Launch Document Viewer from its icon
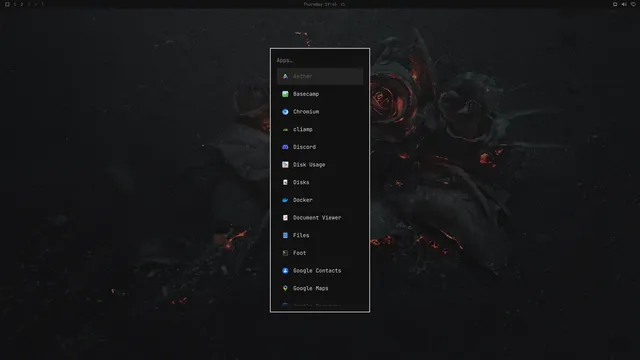The width and height of the screenshot is (640, 360). pyautogui.click(x=285, y=218)
